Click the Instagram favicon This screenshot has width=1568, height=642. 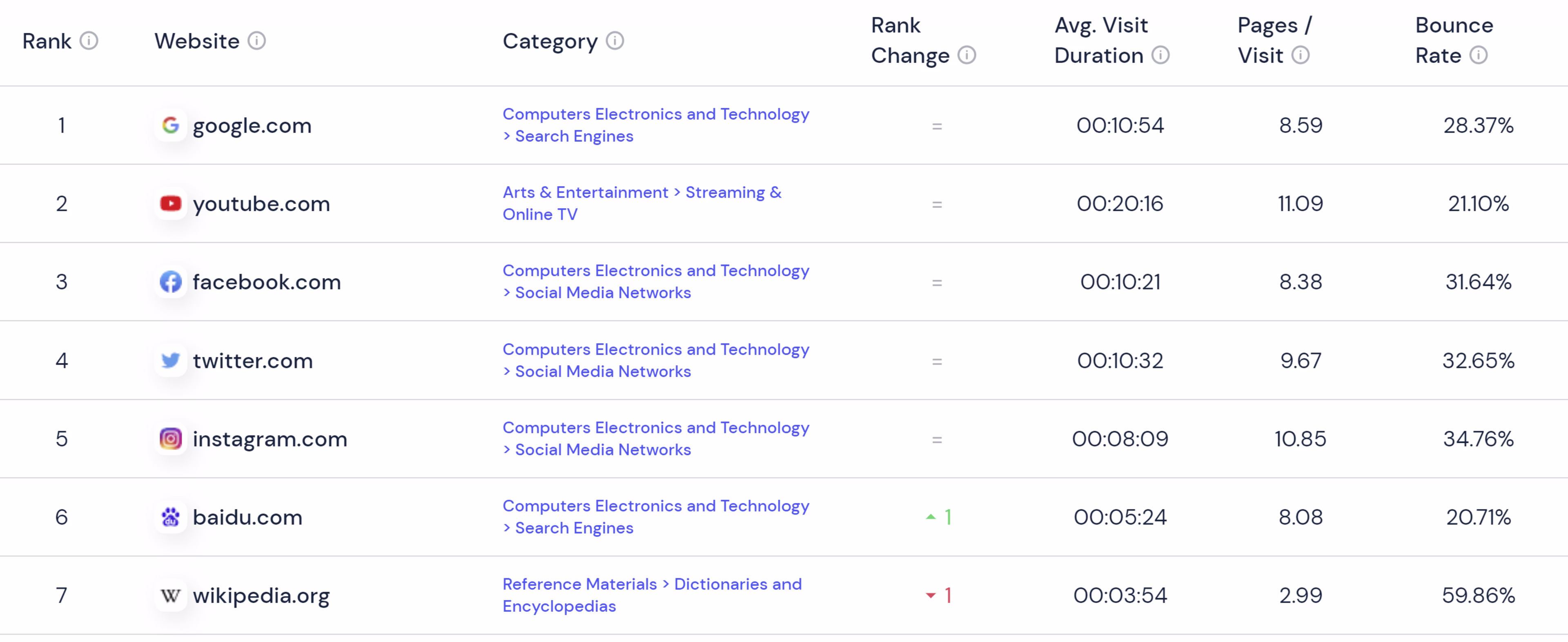(x=171, y=438)
